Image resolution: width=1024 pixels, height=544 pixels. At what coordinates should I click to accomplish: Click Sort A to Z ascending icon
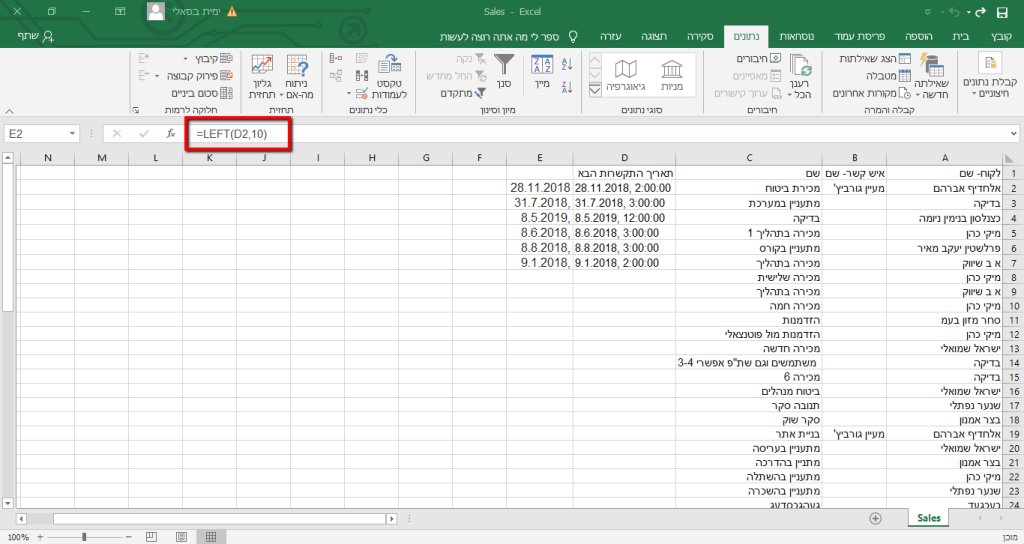coord(567,64)
